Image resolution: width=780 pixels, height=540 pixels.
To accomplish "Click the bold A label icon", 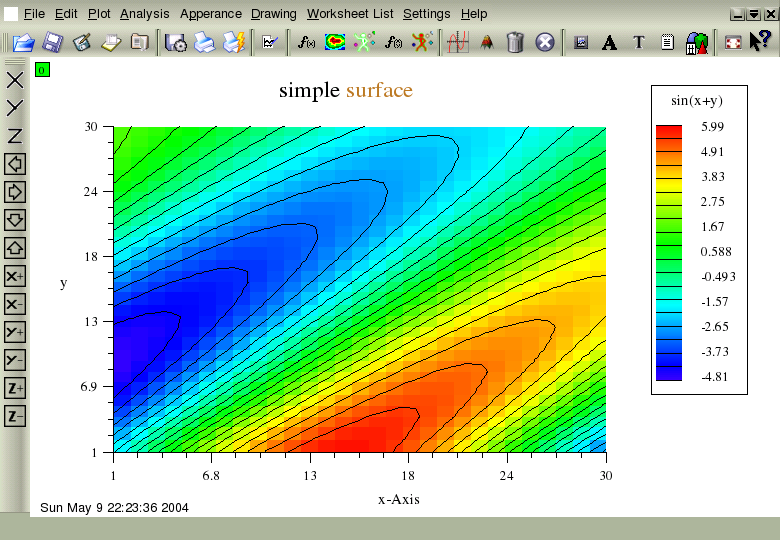I will [x=609, y=43].
